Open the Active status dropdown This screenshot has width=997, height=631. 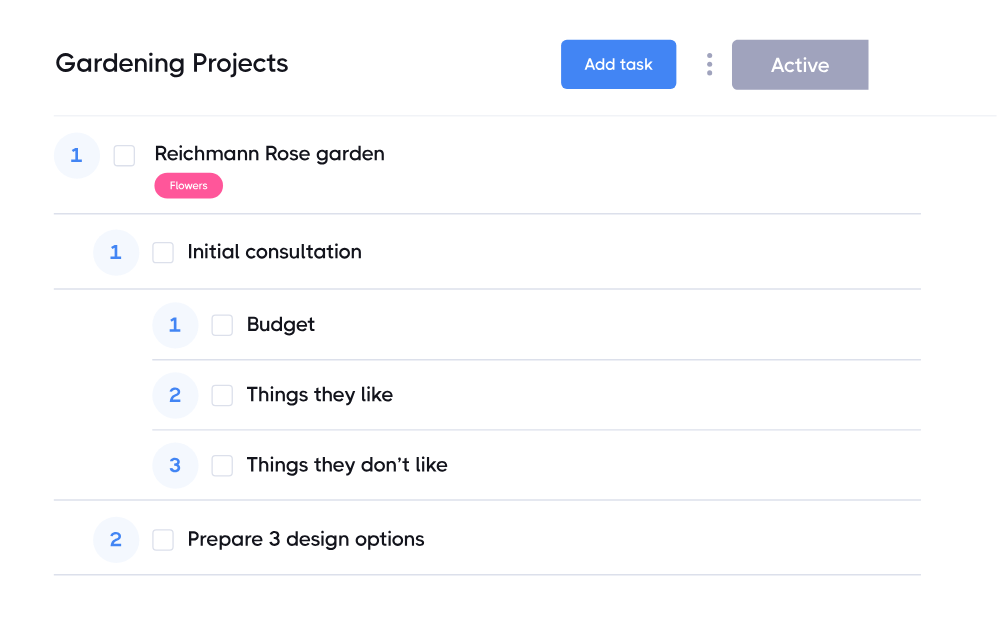[x=799, y=65]
